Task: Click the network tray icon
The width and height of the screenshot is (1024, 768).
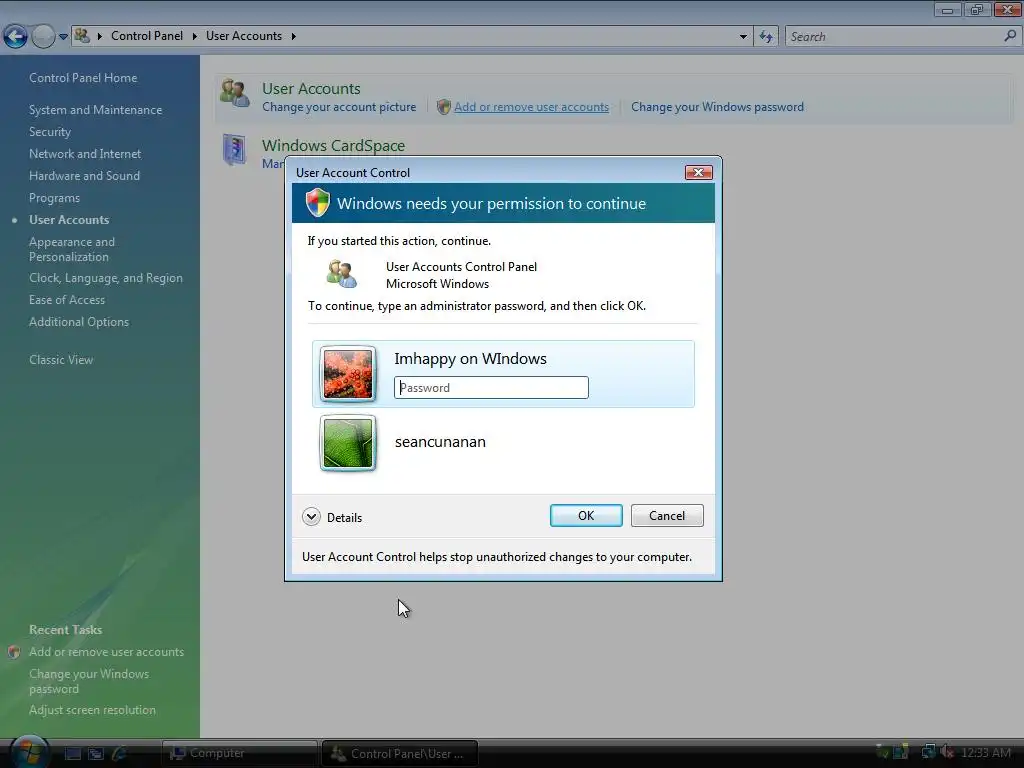Action: point(928,752)
